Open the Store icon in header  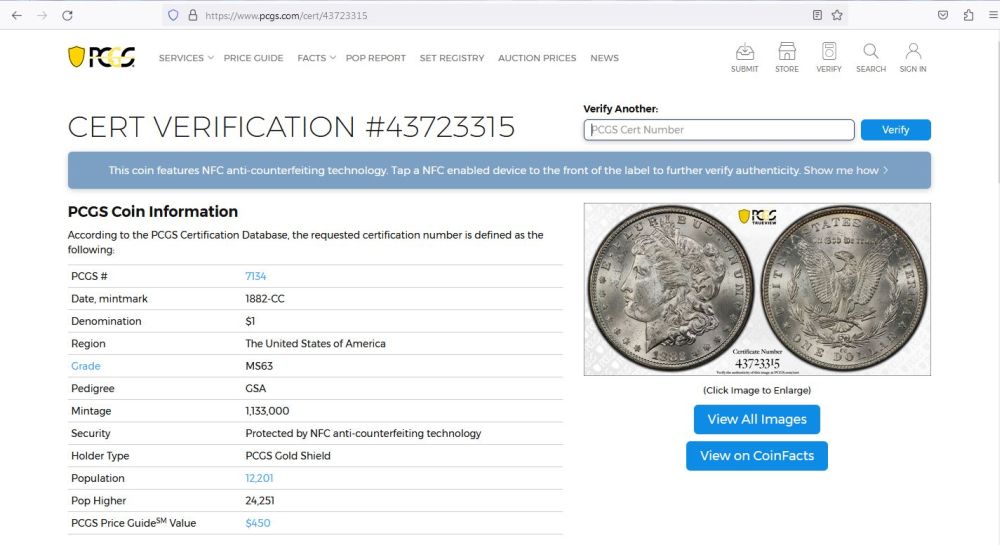click(x=786, y=57)
